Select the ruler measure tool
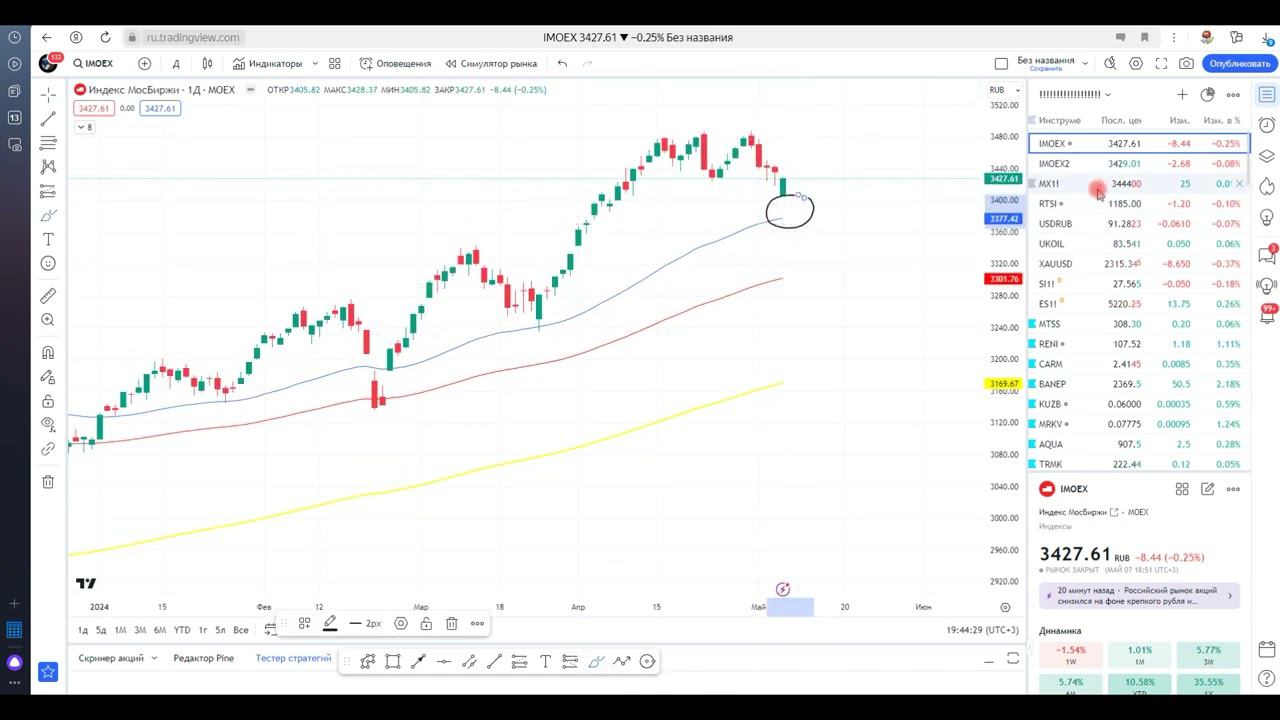 [x=48, y=296]
